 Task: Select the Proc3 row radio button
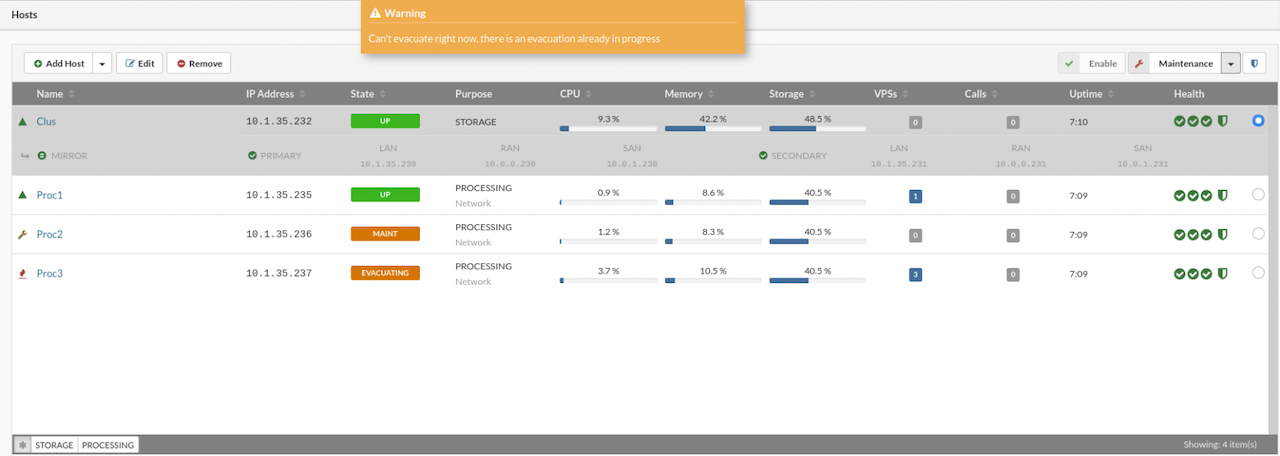[x=1258, y=273]
